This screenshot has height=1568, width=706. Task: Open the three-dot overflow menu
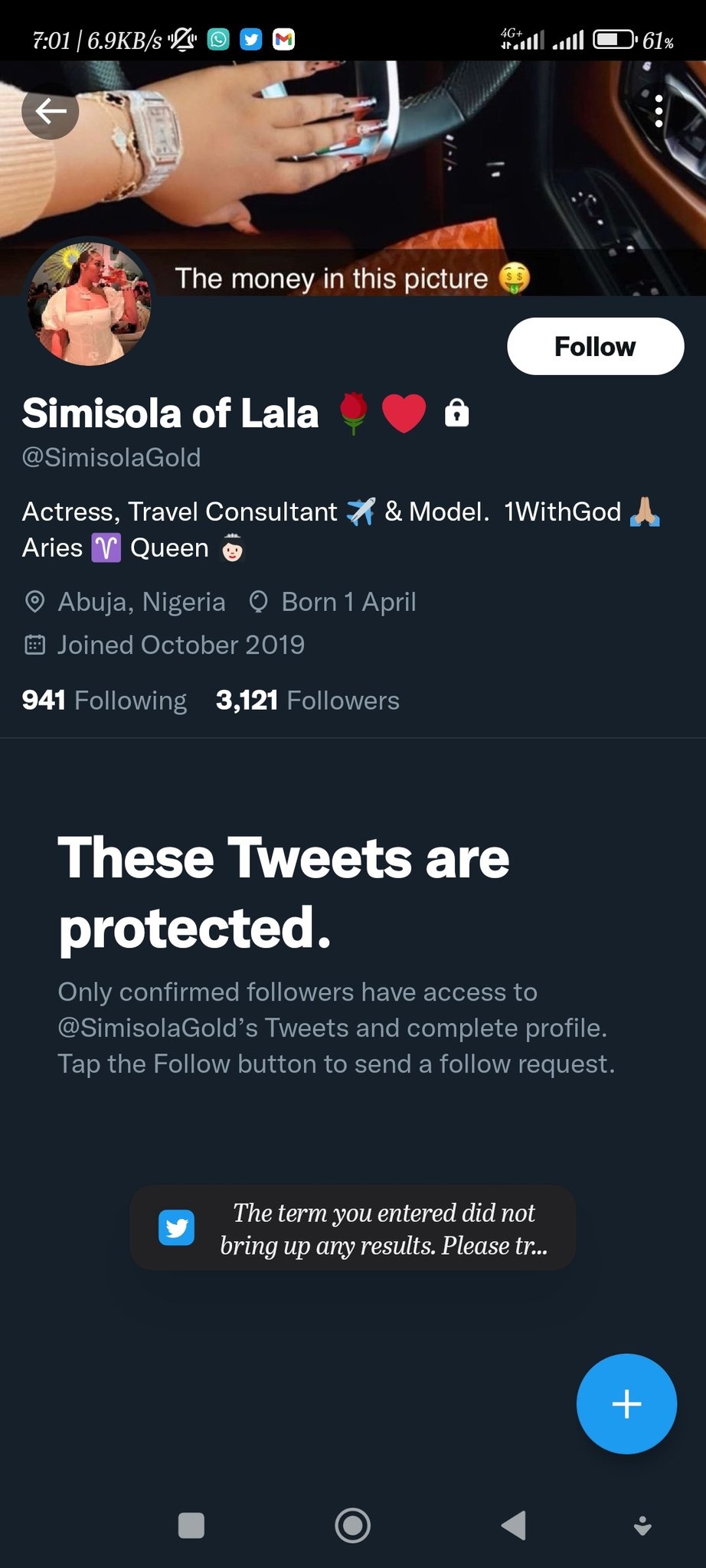click(x=659, y=112)
